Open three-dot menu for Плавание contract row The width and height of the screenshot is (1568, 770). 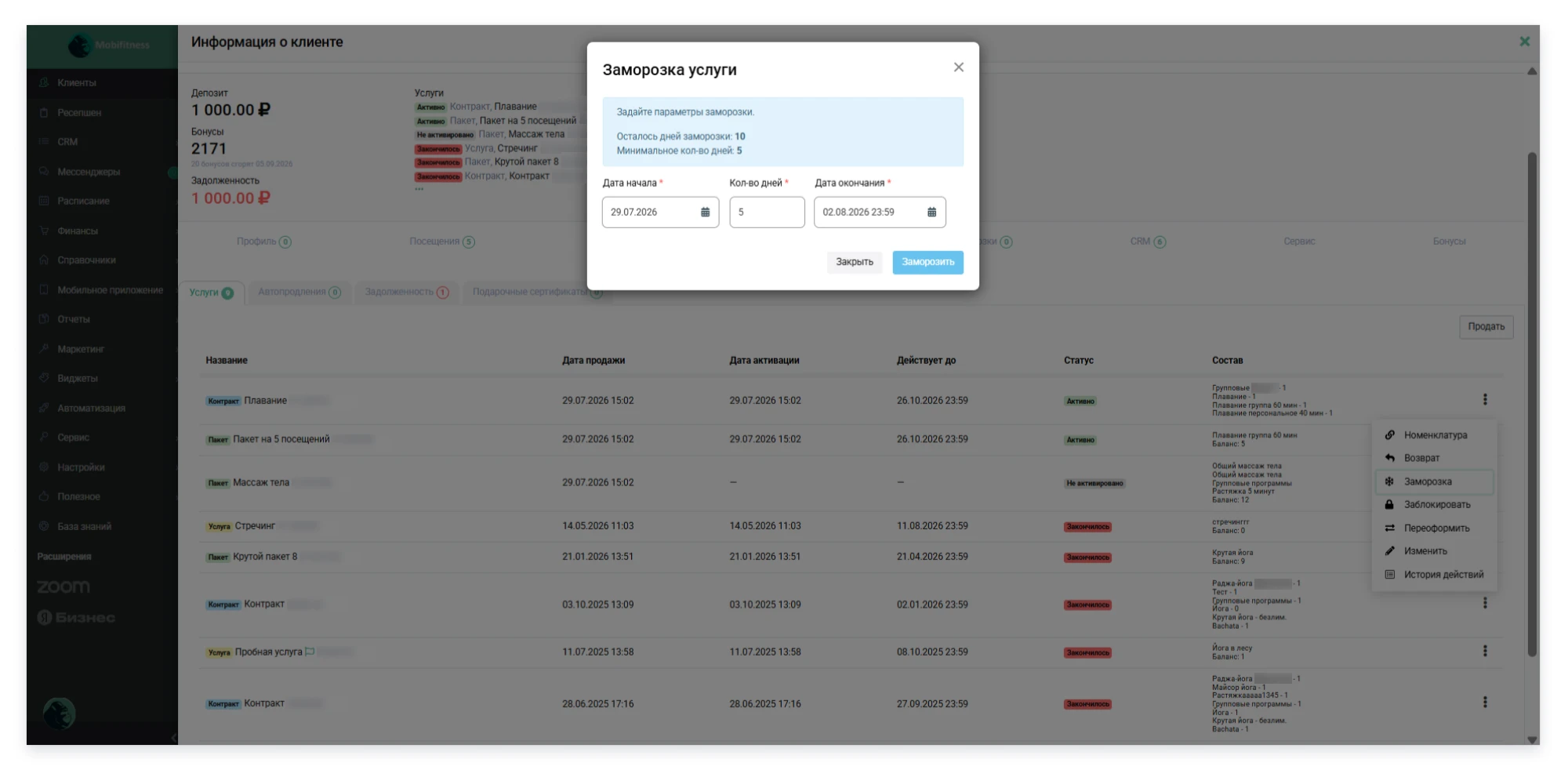click(x=1484, y=400)
